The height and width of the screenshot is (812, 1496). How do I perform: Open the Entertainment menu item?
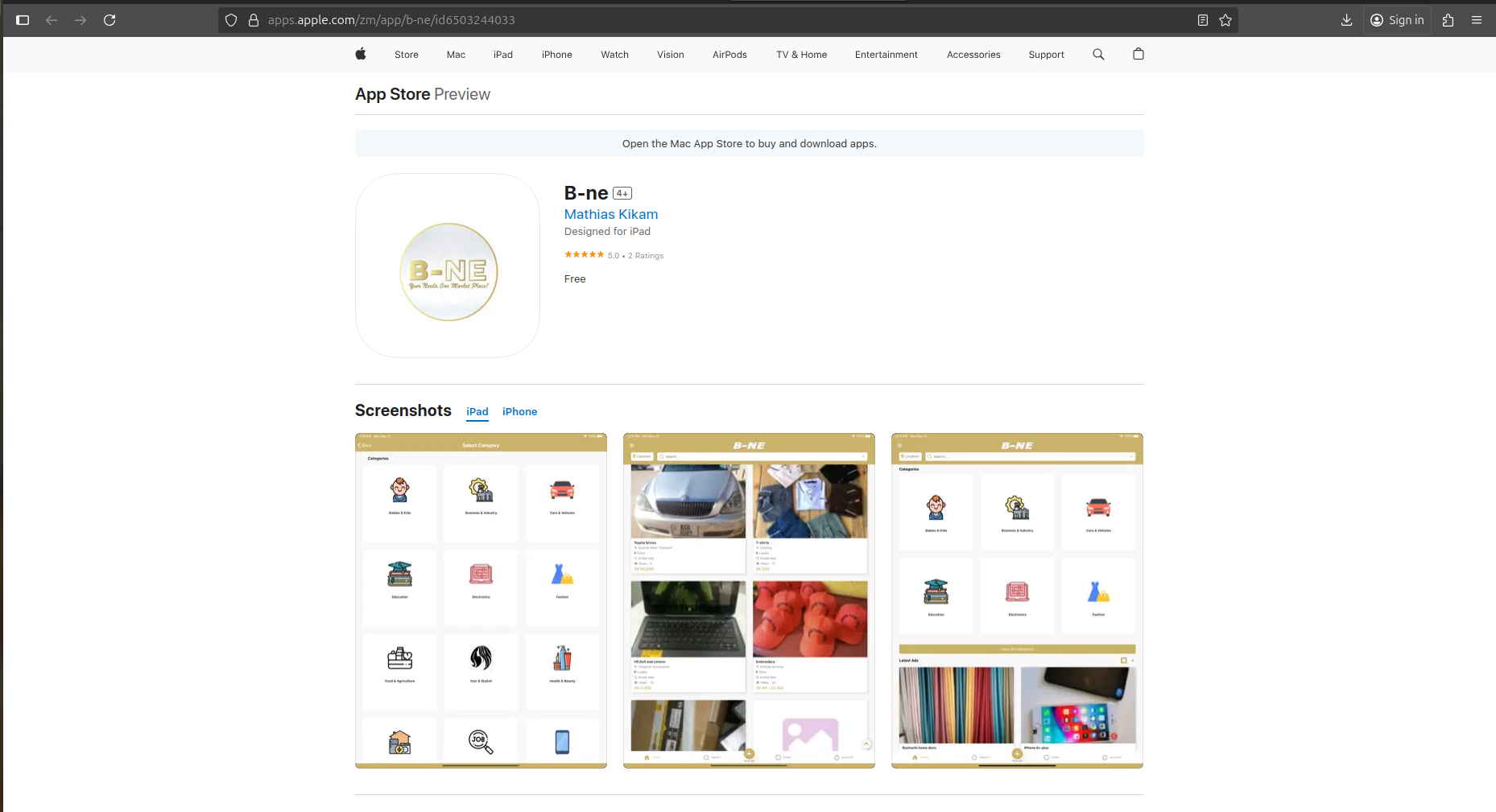coord(886,55)
